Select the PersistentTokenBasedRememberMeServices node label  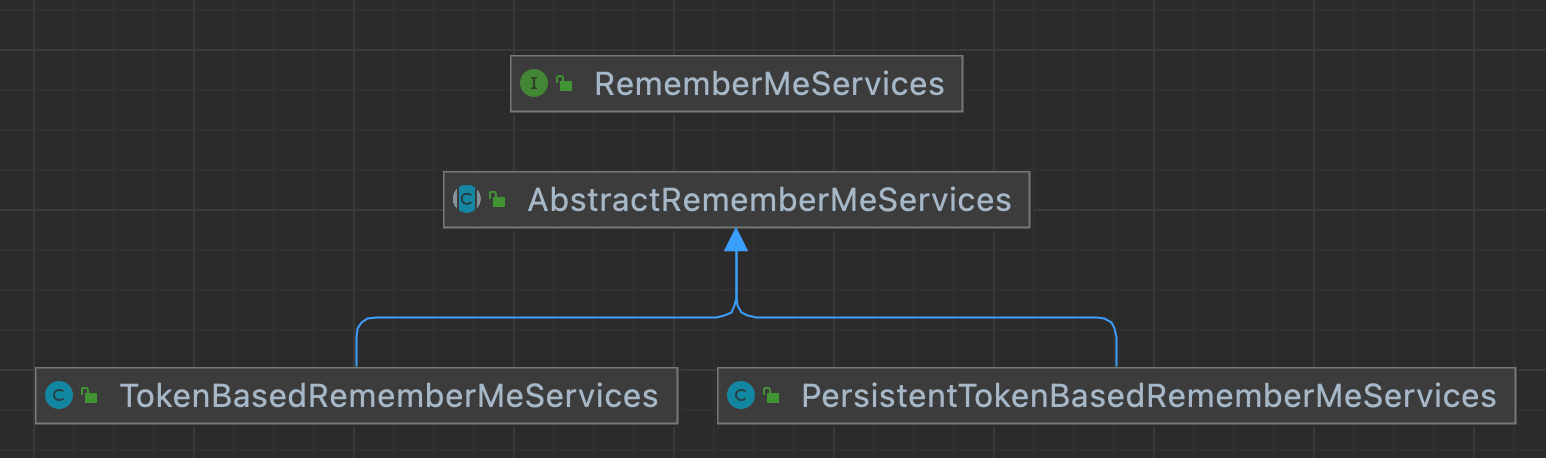pyautogui.click(x=1148, y=396)
